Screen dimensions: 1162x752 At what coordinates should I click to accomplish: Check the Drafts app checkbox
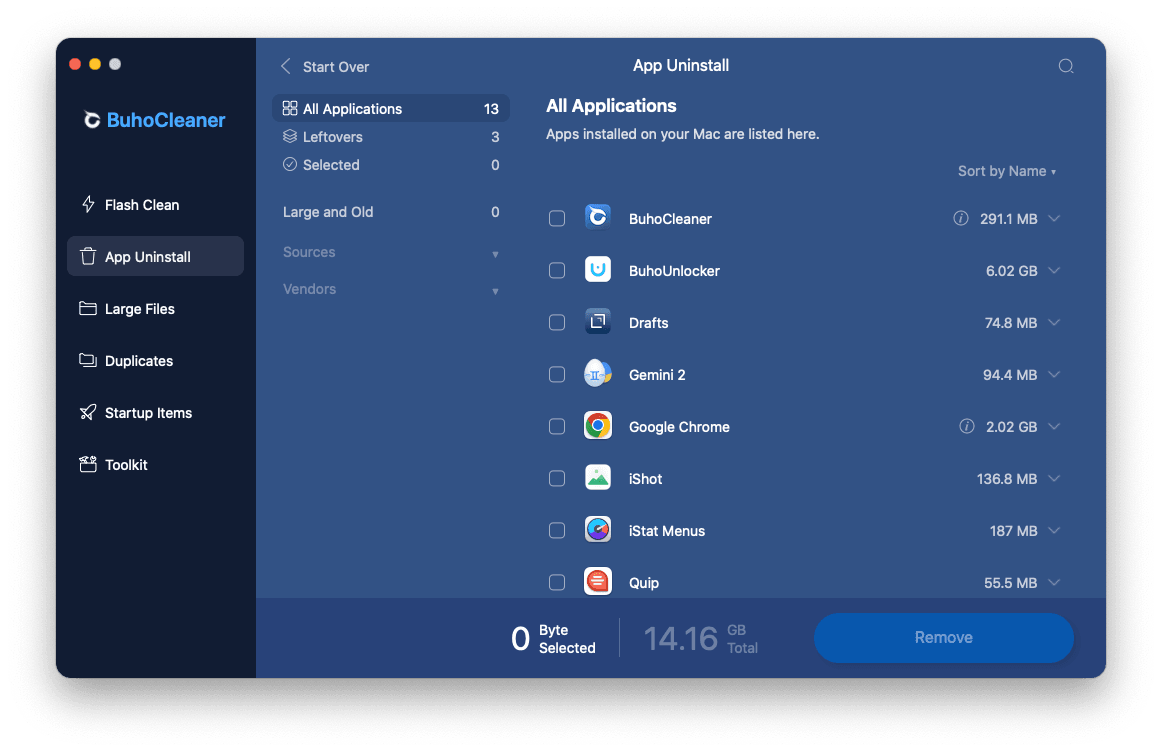(557, 322)
